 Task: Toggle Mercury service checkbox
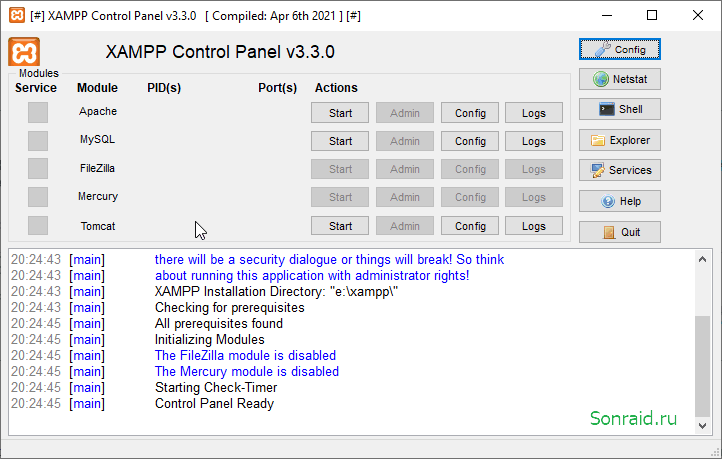38,197
